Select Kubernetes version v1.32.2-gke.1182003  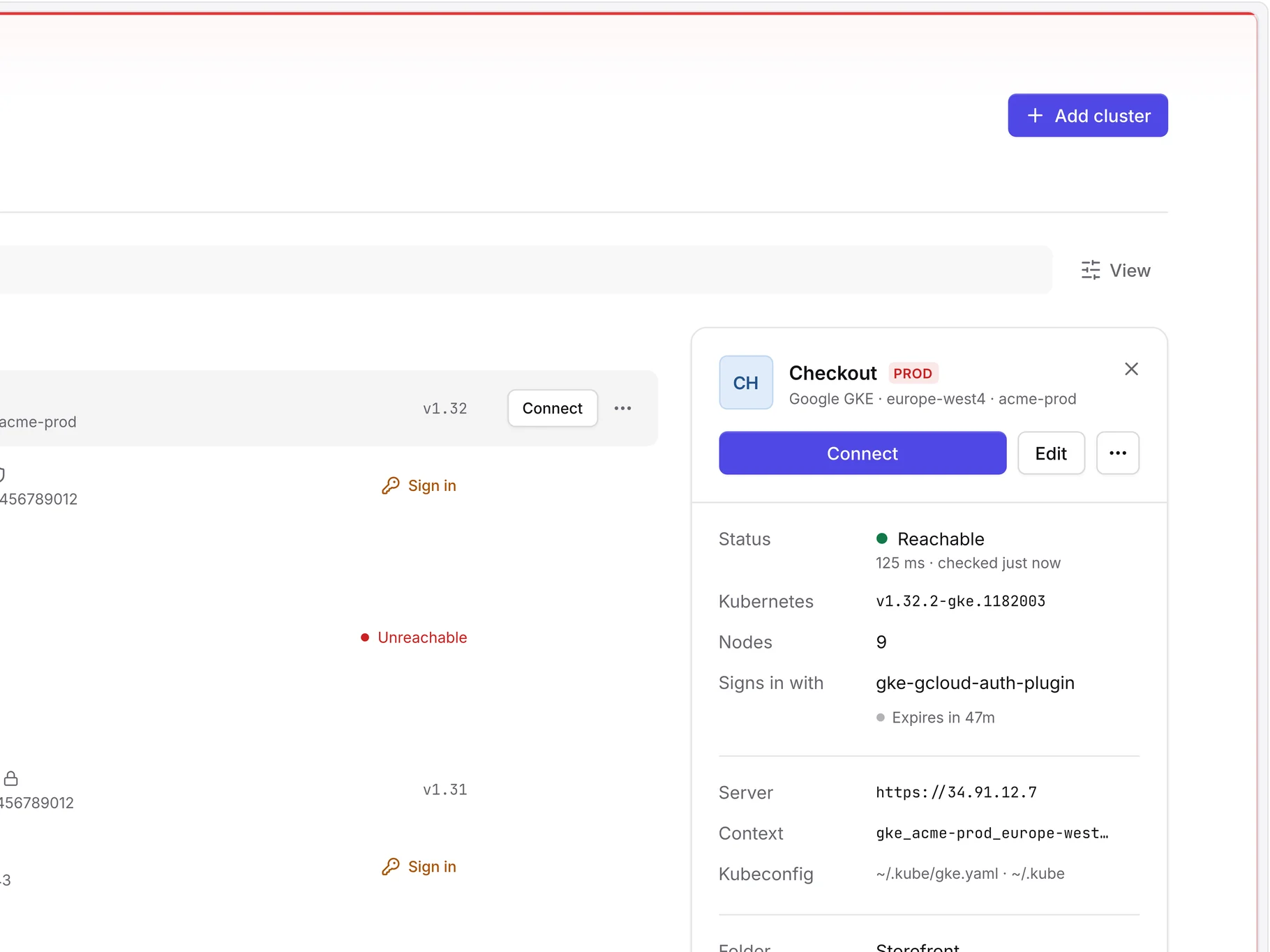(960, 601)
